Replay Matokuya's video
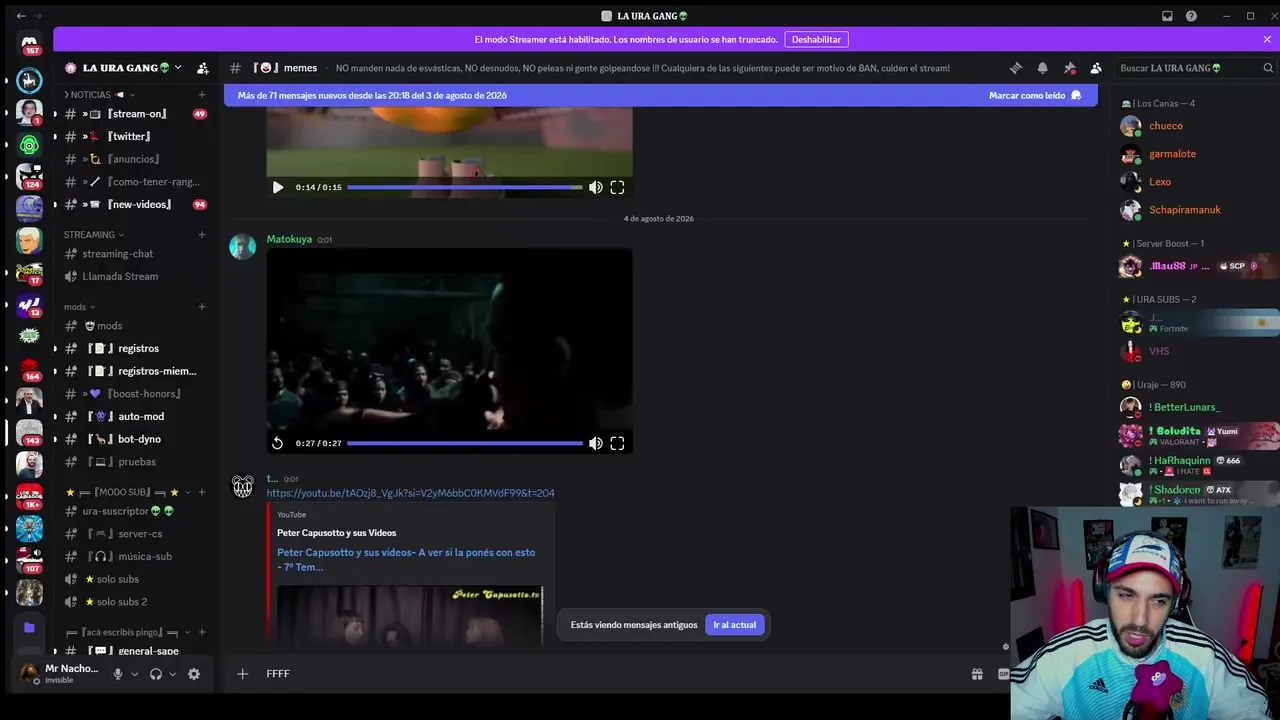This screenshot has height=720, width=1280. click(278, 443)
